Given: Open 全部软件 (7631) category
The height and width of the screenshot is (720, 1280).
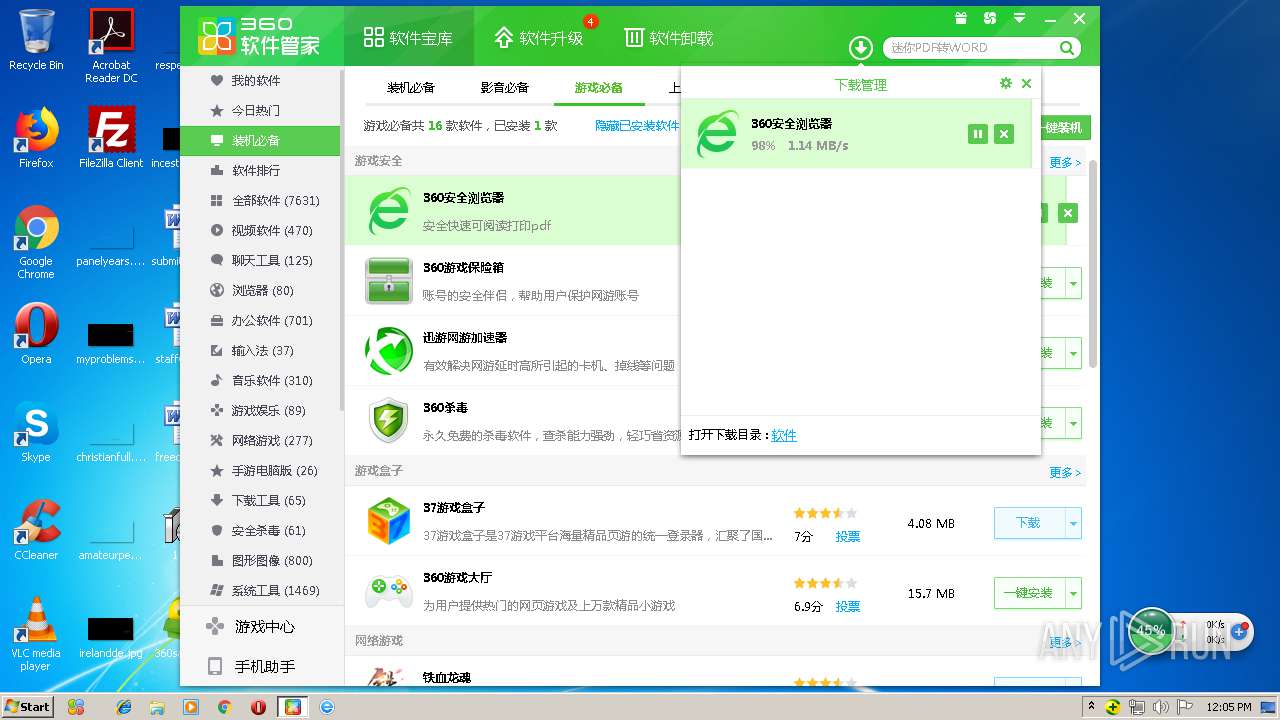Looking at the screenshot, I should (260, 200).
